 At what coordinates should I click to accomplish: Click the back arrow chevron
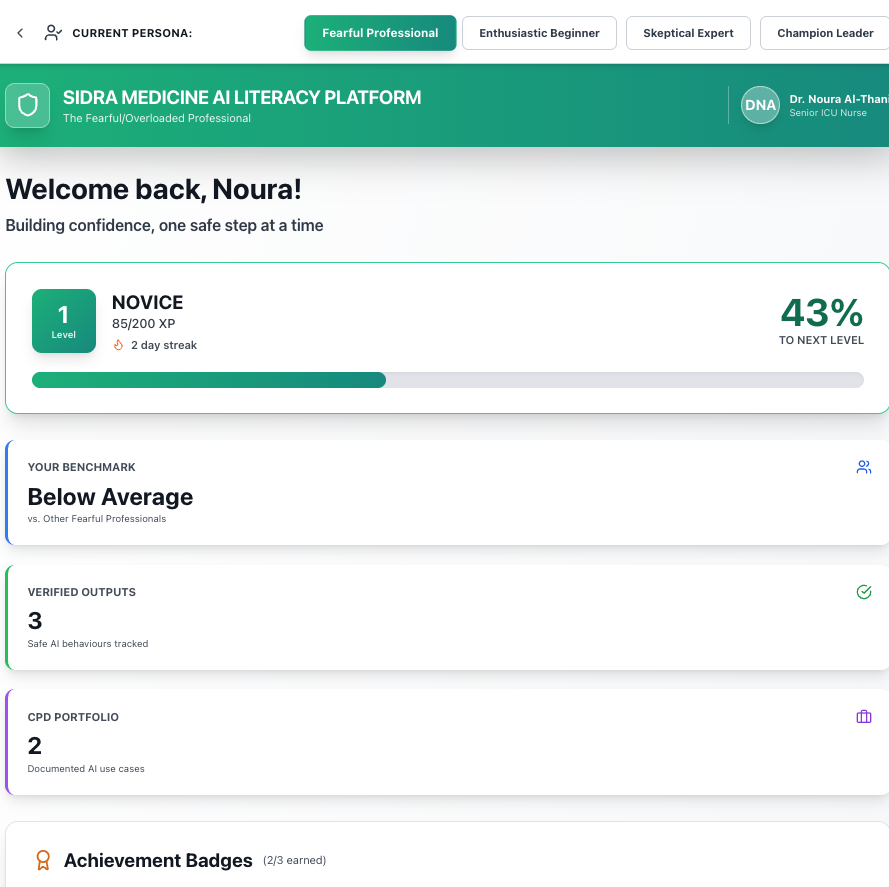point(20,33)
